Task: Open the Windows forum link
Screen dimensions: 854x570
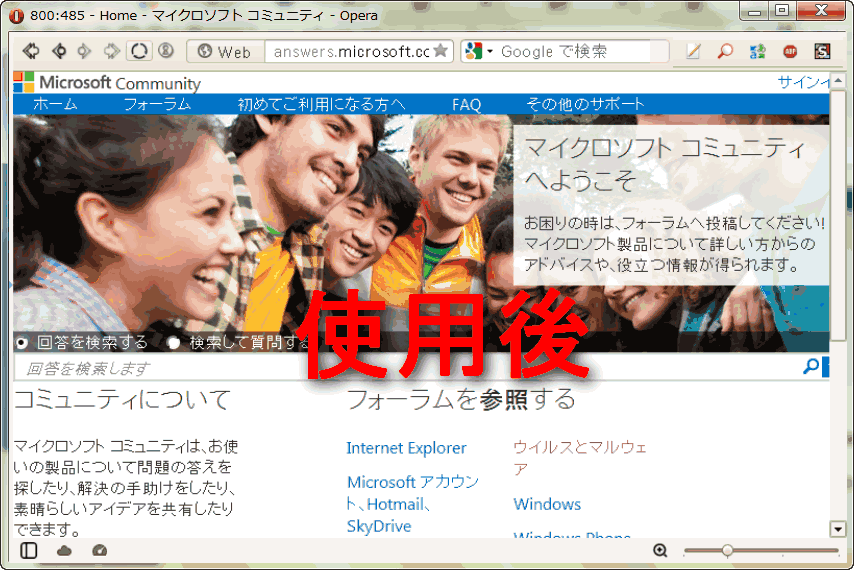Action: click(547, 504)
